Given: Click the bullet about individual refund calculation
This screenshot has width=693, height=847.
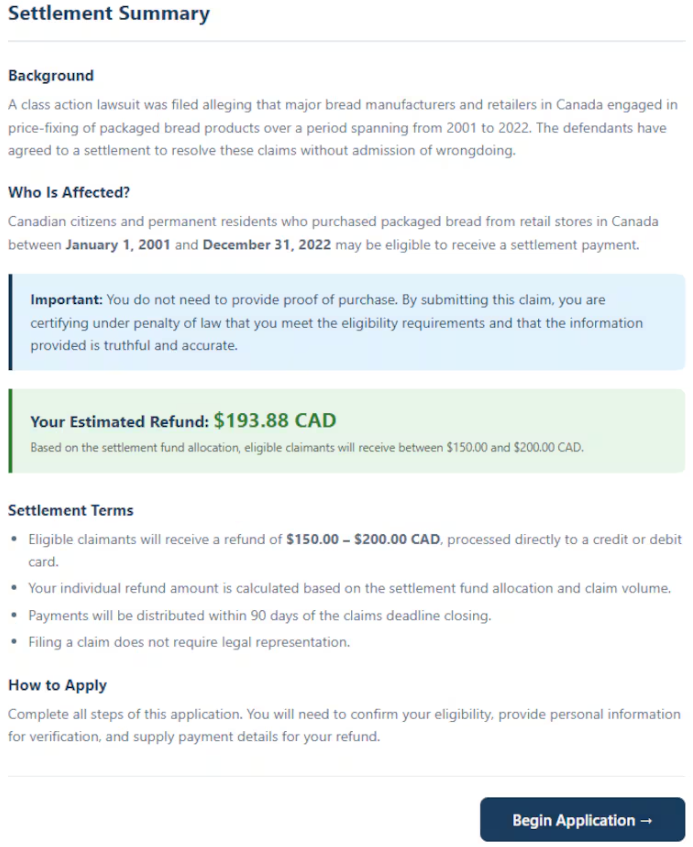Looking at the screenshot, I should 349,588.
